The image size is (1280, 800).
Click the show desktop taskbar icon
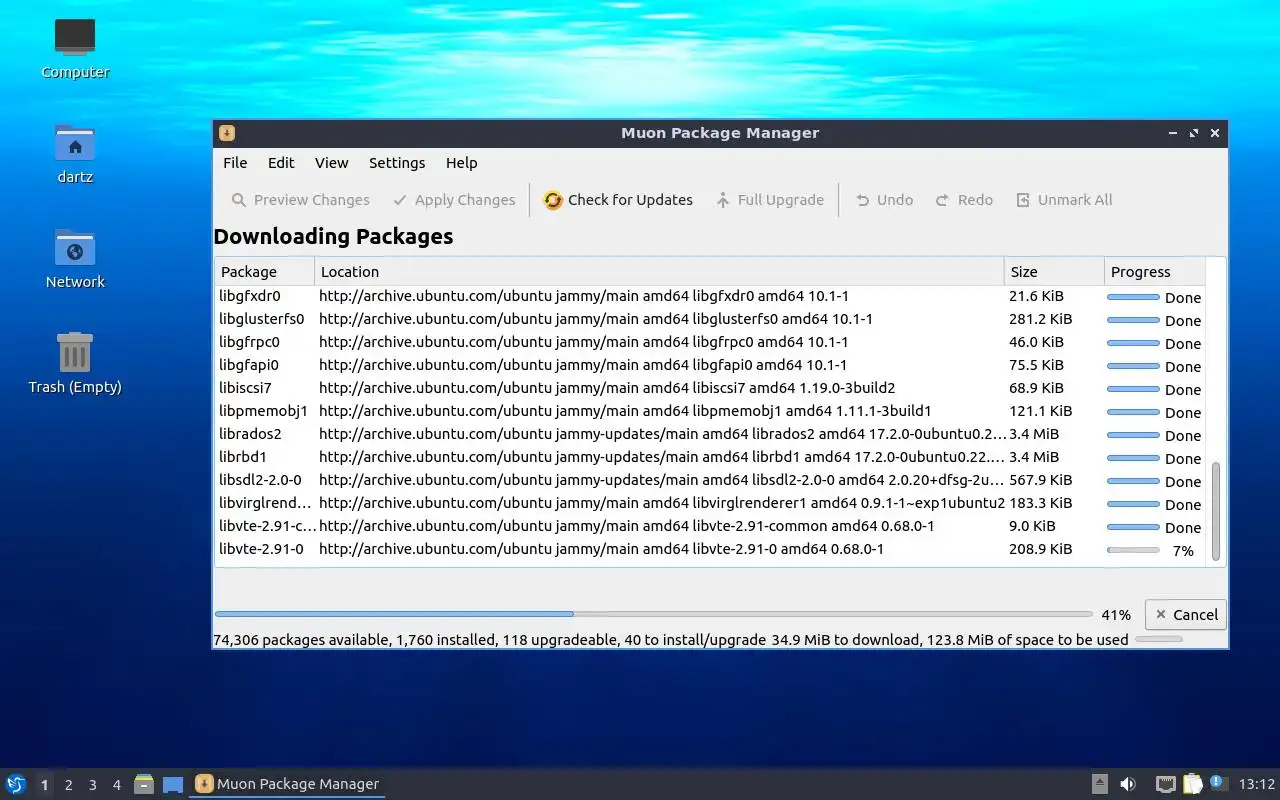pyautogui.click(x=173, y=784)
